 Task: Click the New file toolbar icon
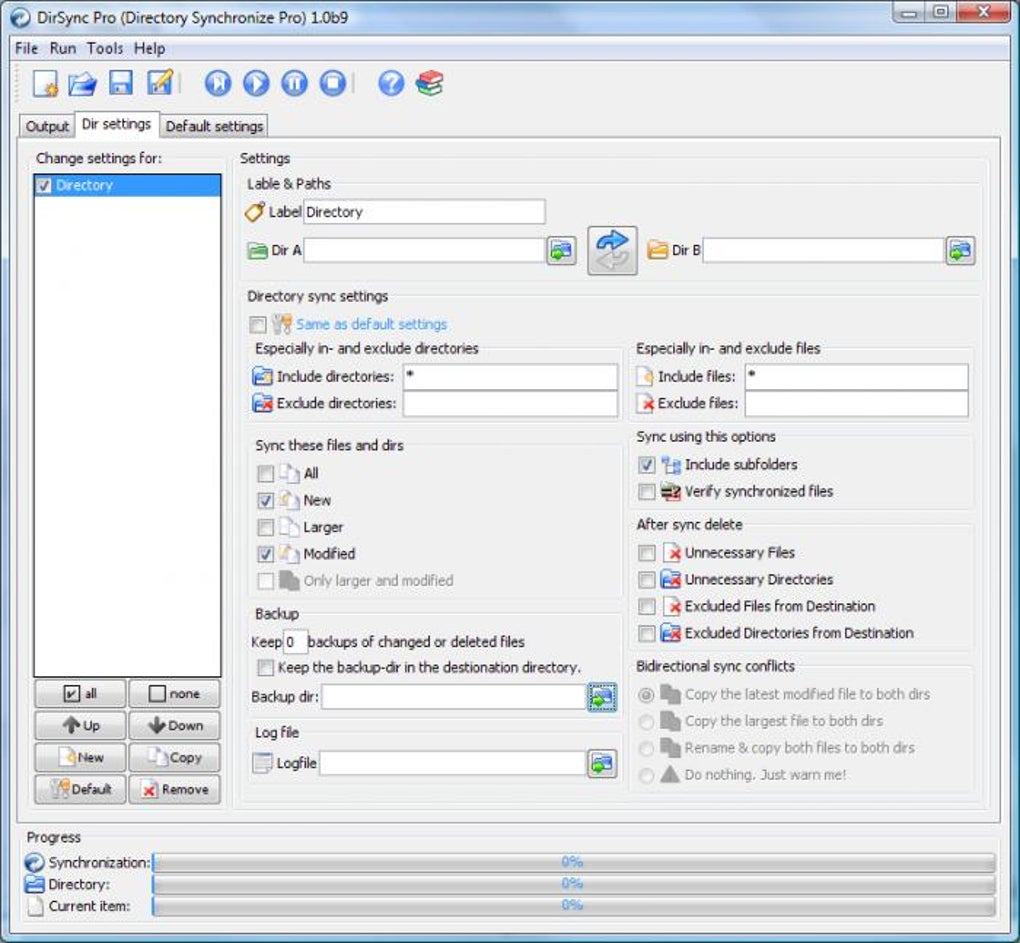tap(45, 83)
